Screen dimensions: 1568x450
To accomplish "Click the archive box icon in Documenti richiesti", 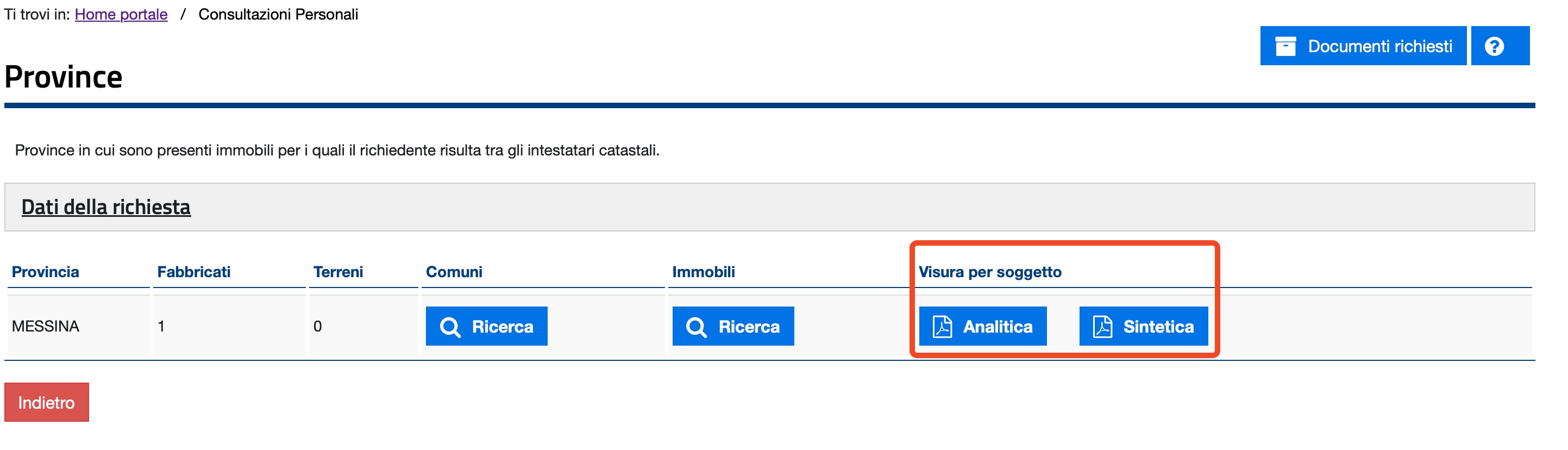I will (x=1285, y=46).
